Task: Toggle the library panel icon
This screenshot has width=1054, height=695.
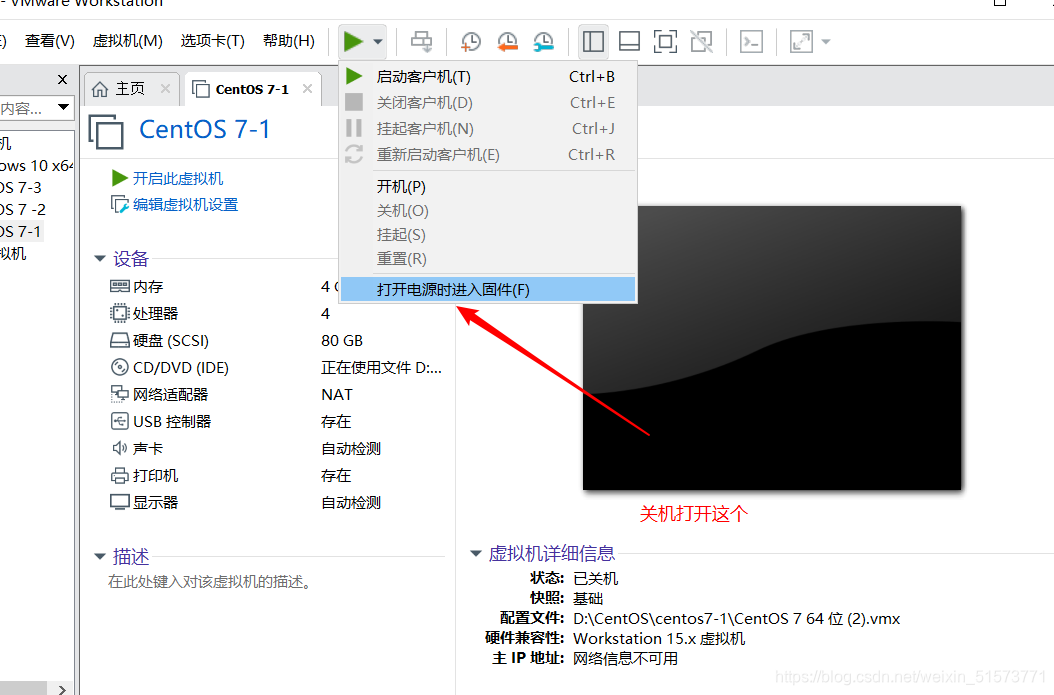Action: coord(593,41)
